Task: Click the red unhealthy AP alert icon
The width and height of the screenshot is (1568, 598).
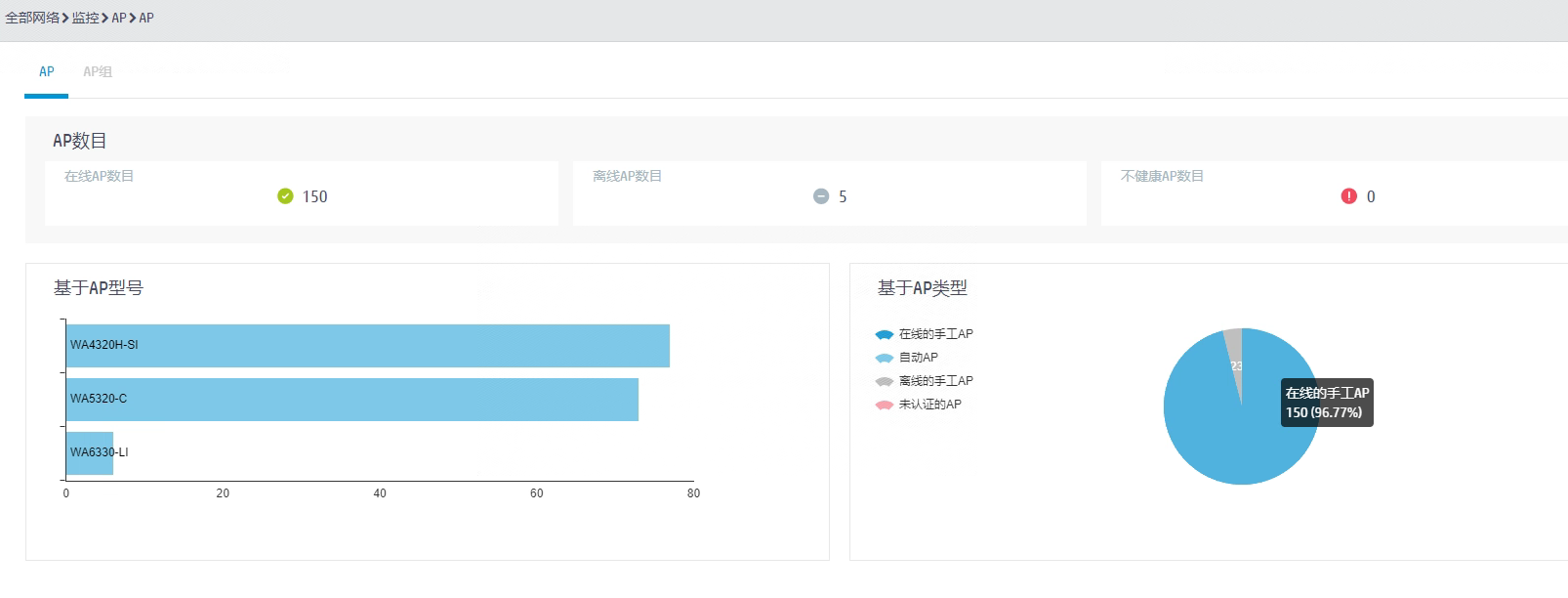Action: point(1349,196)
